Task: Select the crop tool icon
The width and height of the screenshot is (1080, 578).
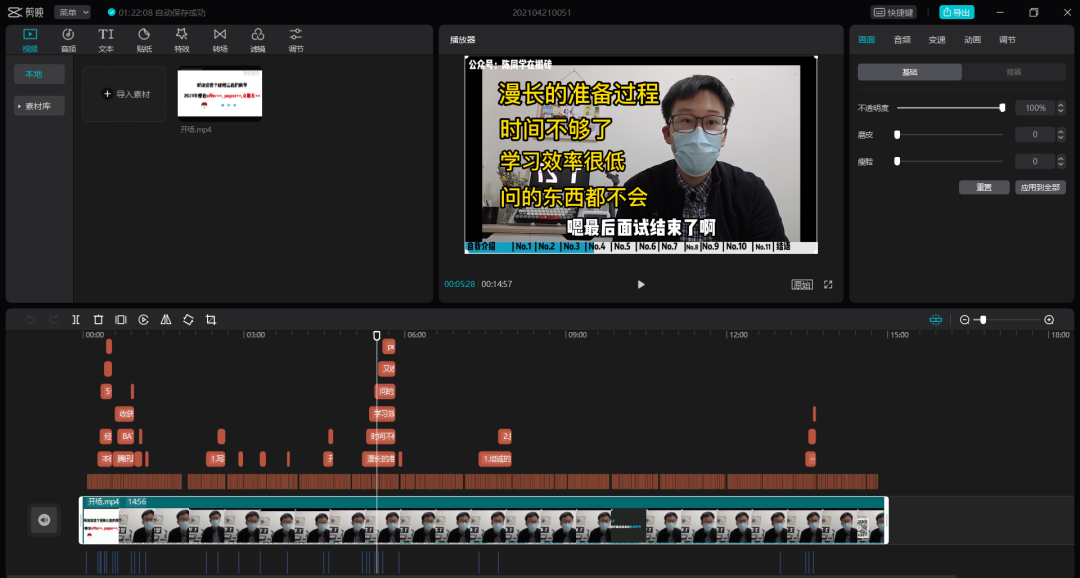Action: pyautogui.click(x=211, y=320)
